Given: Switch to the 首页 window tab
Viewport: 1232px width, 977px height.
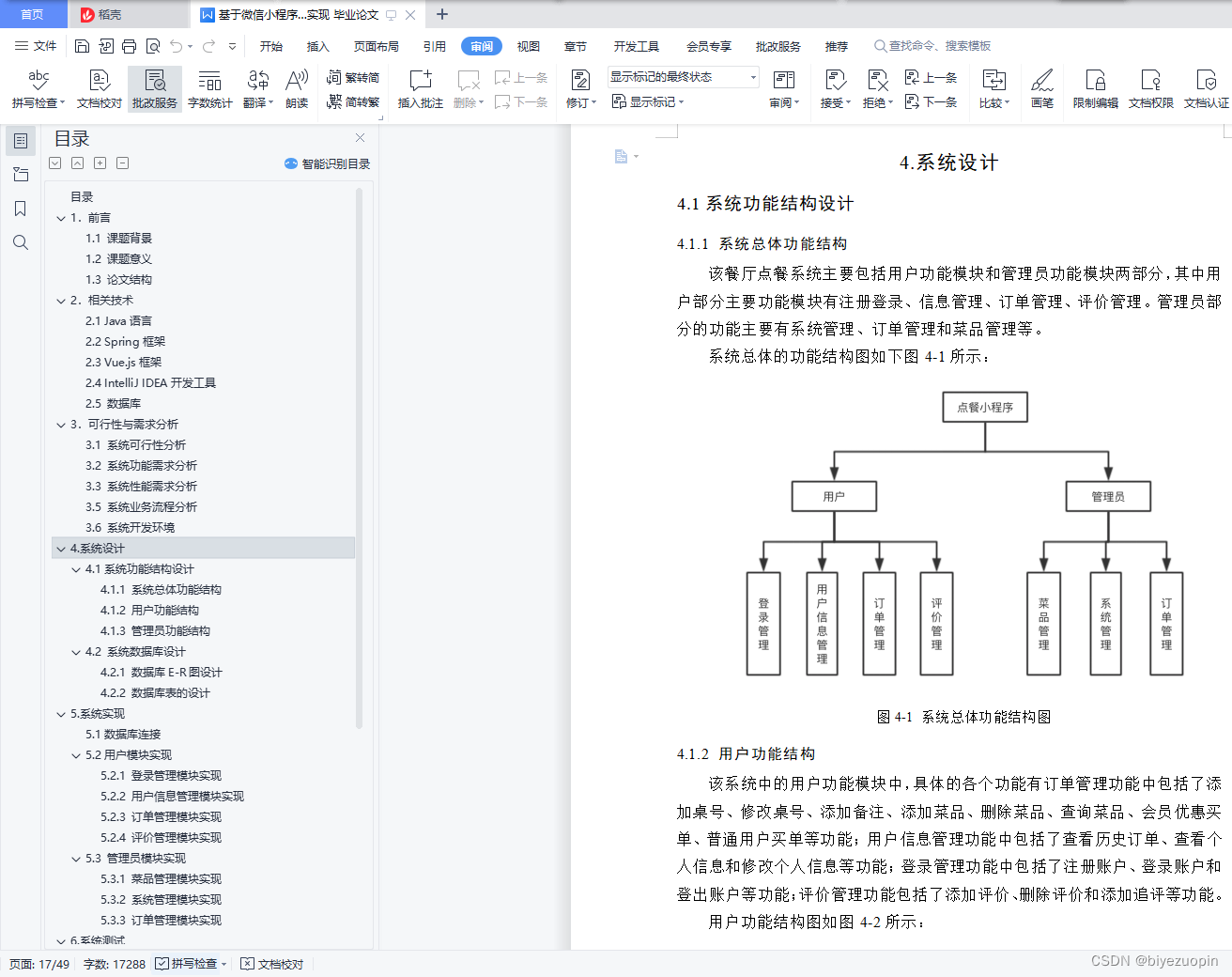Looking at the screenshot, I should pos(33,14).
